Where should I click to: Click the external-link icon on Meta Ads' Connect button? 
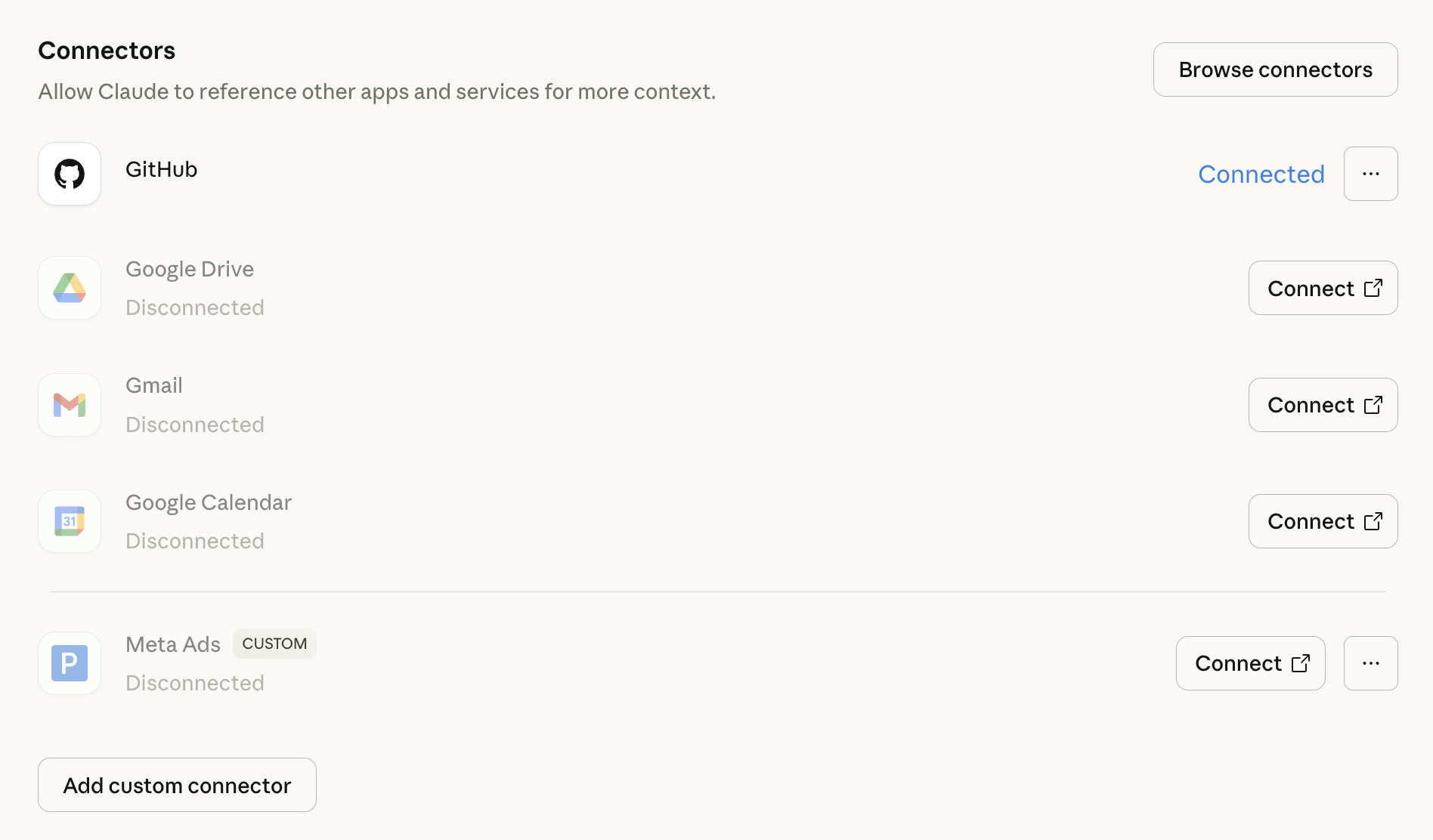1301,663
